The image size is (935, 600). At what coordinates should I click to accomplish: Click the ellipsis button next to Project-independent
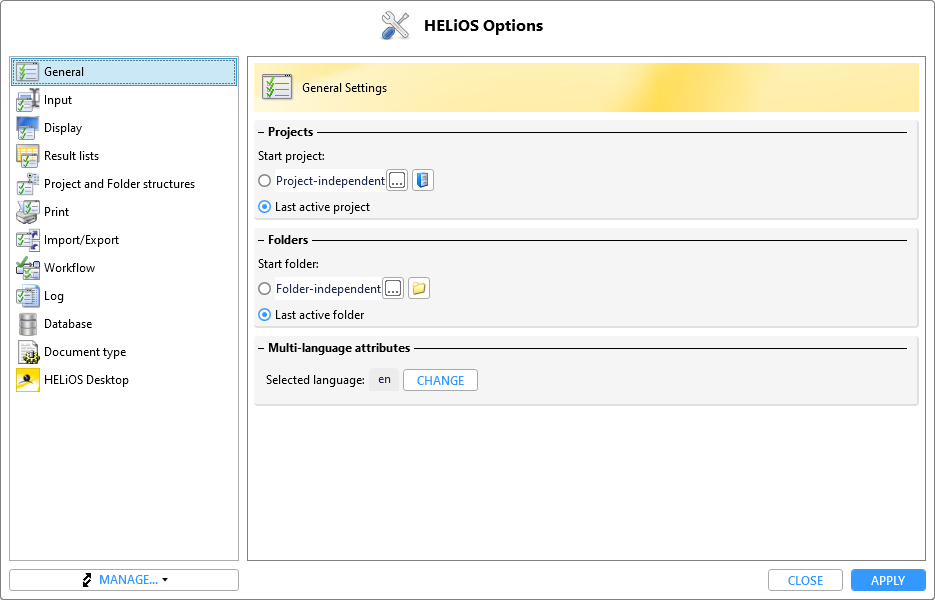pyautogui.click(x=397, y=181)
